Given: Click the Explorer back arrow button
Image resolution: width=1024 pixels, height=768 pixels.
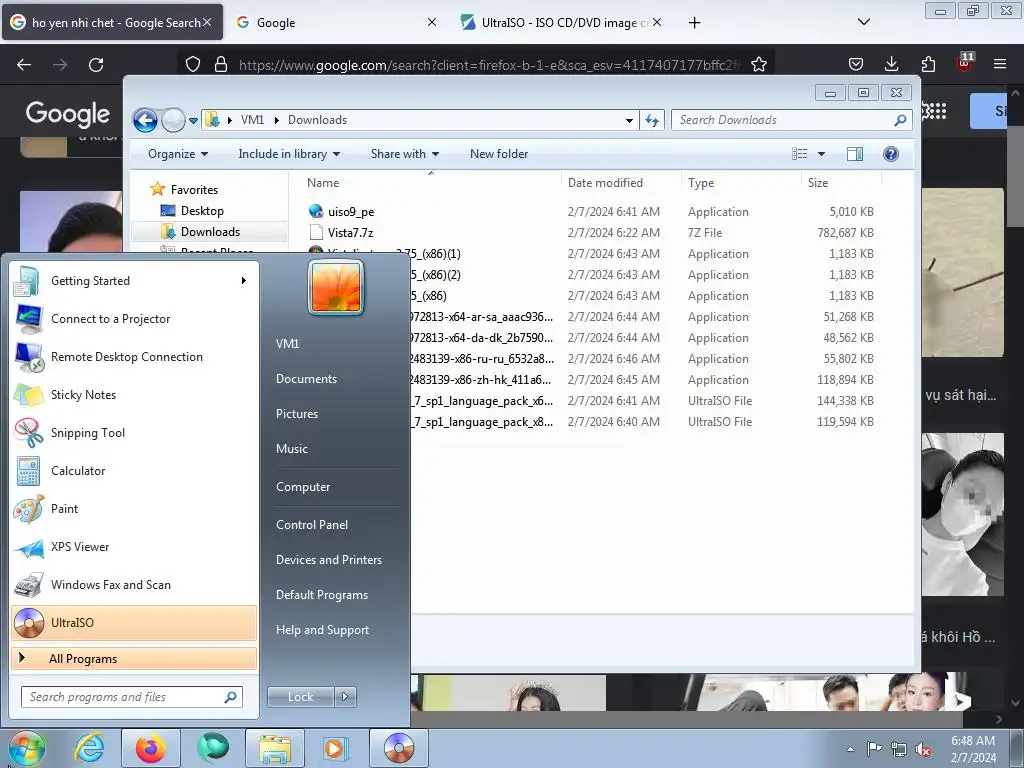Looking at the screenshot, I should tap(145, 120).
